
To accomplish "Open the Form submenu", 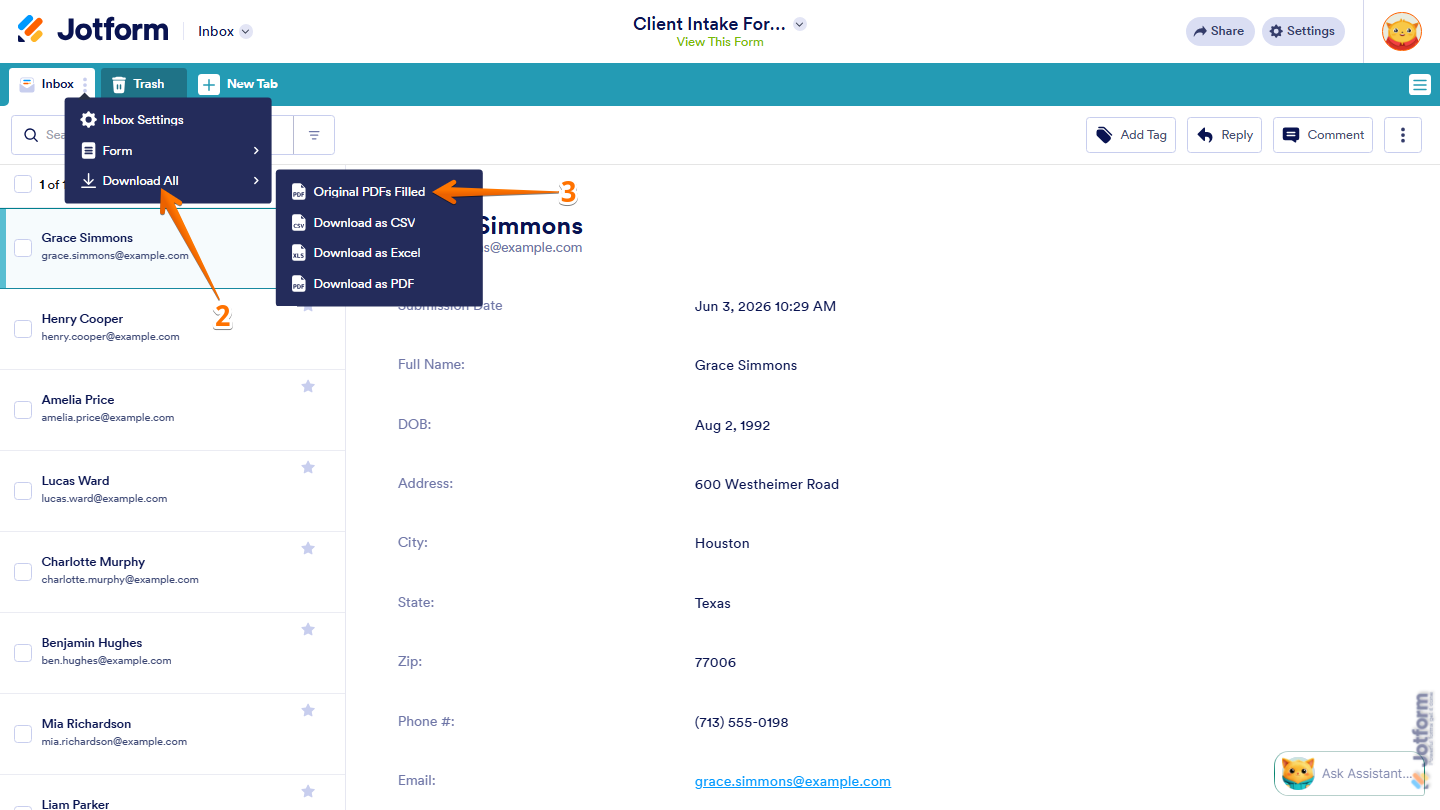I will click(168, 151).
